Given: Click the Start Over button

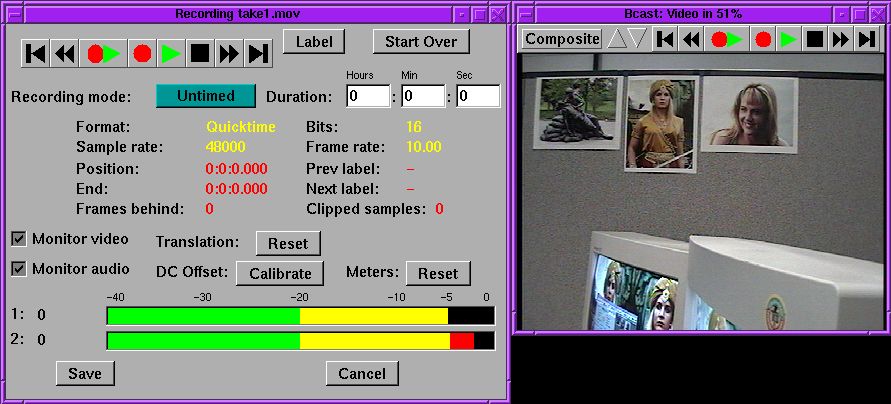Looking at the screenshot, I should pos(420,41).
